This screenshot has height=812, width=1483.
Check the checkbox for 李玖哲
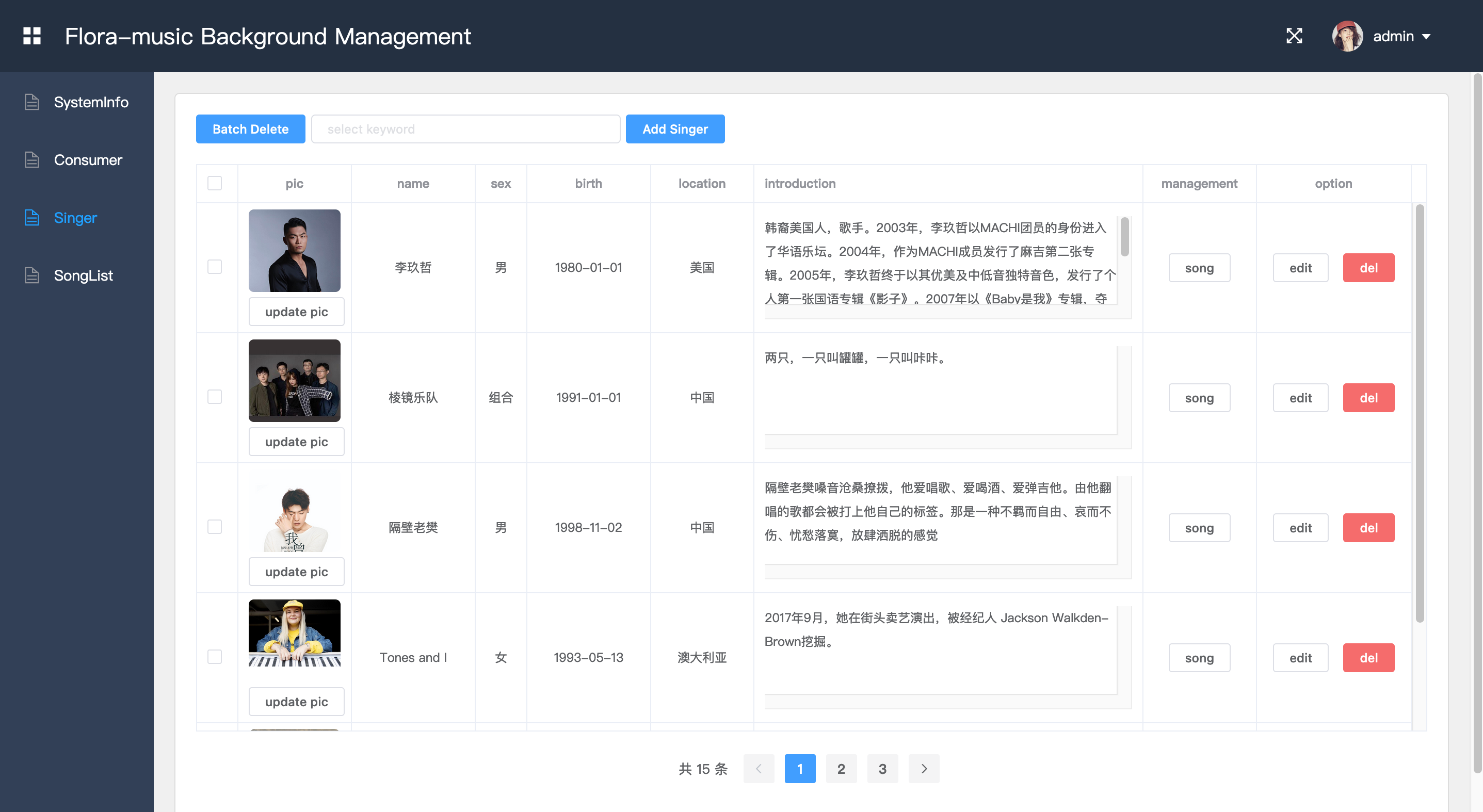click(x=215, y=267)
